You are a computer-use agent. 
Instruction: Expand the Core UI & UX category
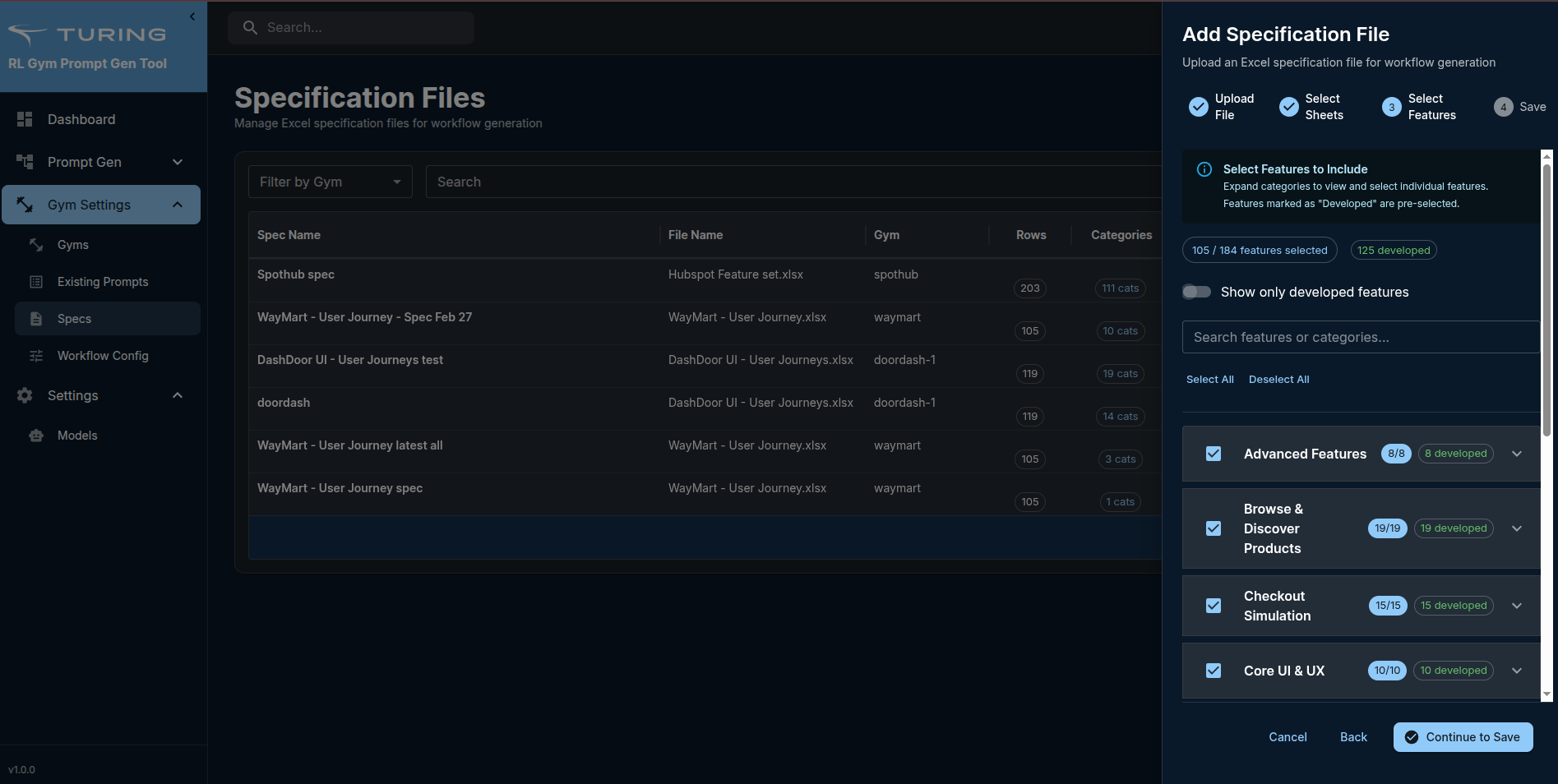point(1517,671)
